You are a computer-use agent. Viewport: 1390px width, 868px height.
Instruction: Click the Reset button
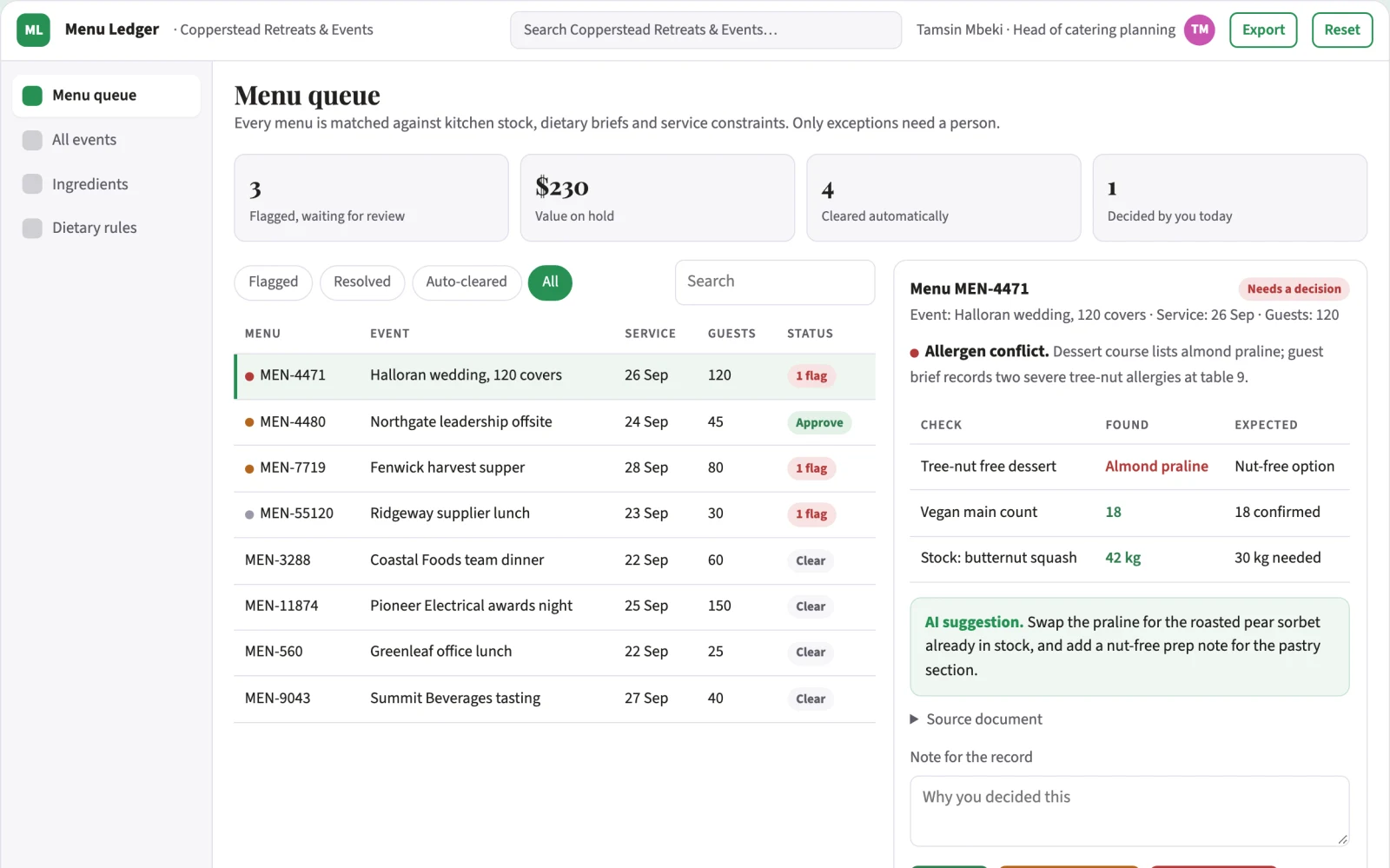1342,30
